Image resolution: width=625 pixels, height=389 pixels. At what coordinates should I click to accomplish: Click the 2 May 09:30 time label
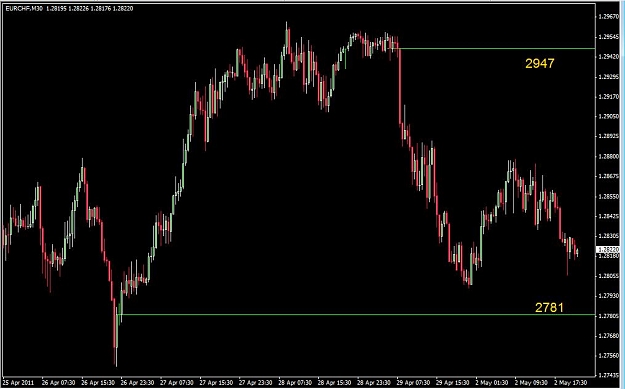point(531,383)
